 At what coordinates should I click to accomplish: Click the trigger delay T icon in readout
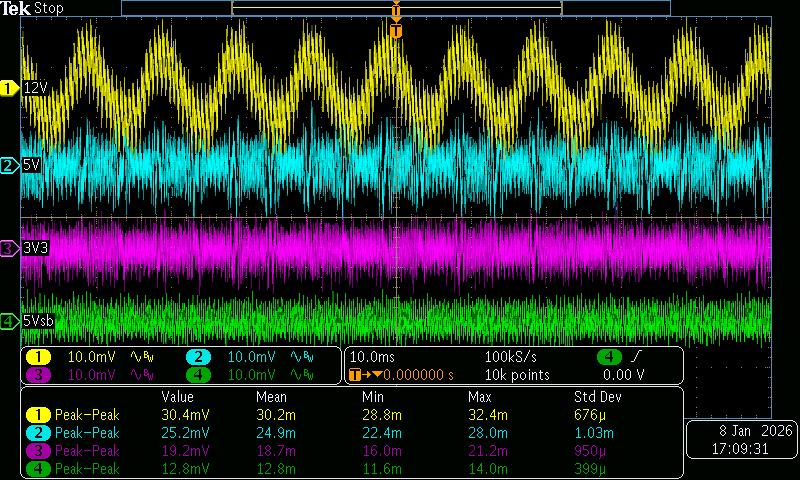355,375
